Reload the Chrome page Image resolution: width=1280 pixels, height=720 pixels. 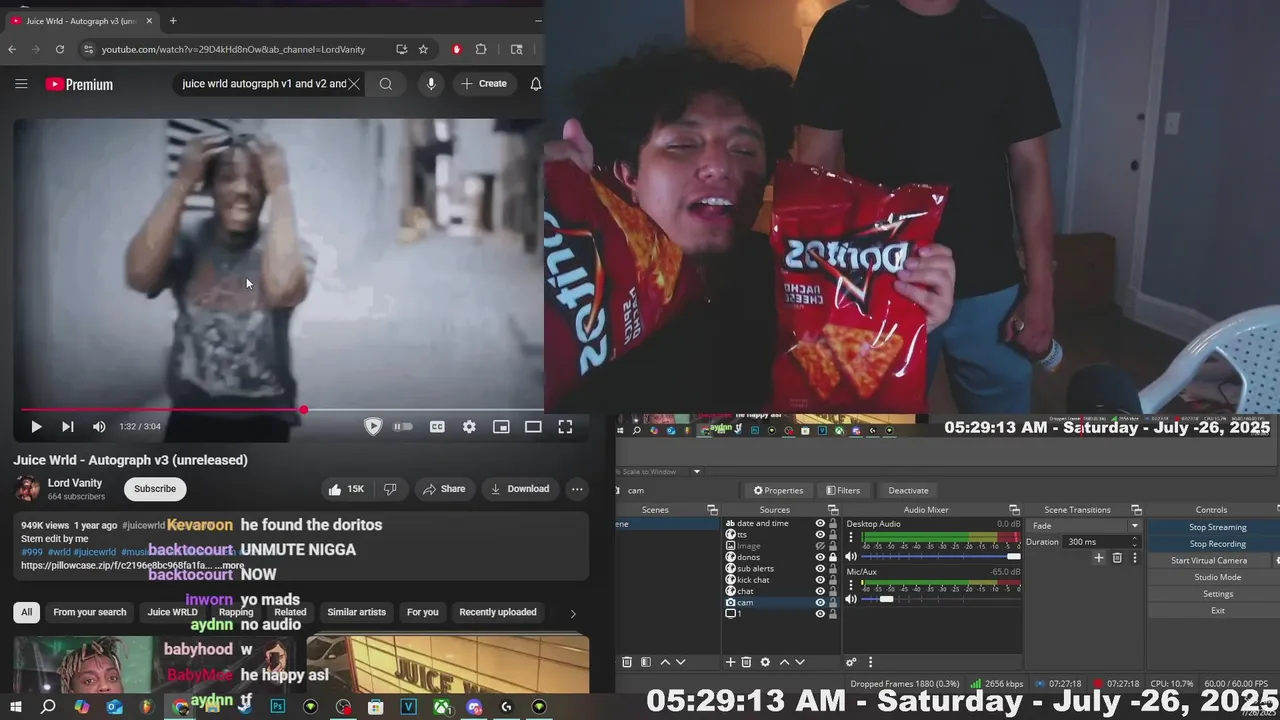(60, 49)
